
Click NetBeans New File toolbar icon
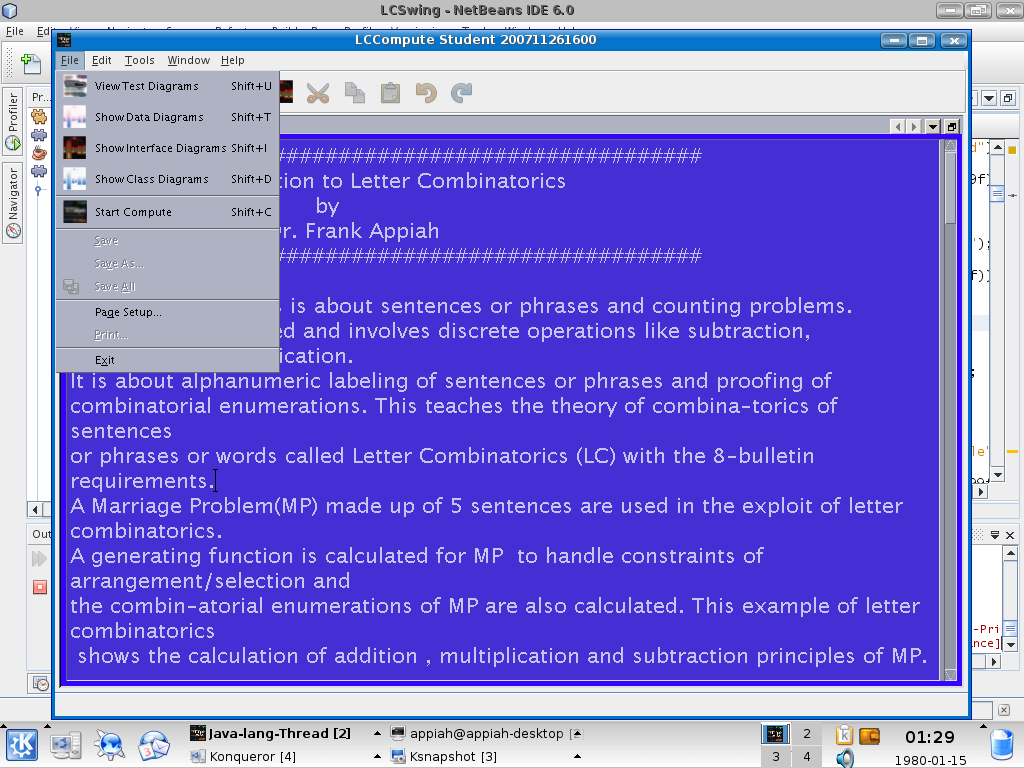(30, 63)
